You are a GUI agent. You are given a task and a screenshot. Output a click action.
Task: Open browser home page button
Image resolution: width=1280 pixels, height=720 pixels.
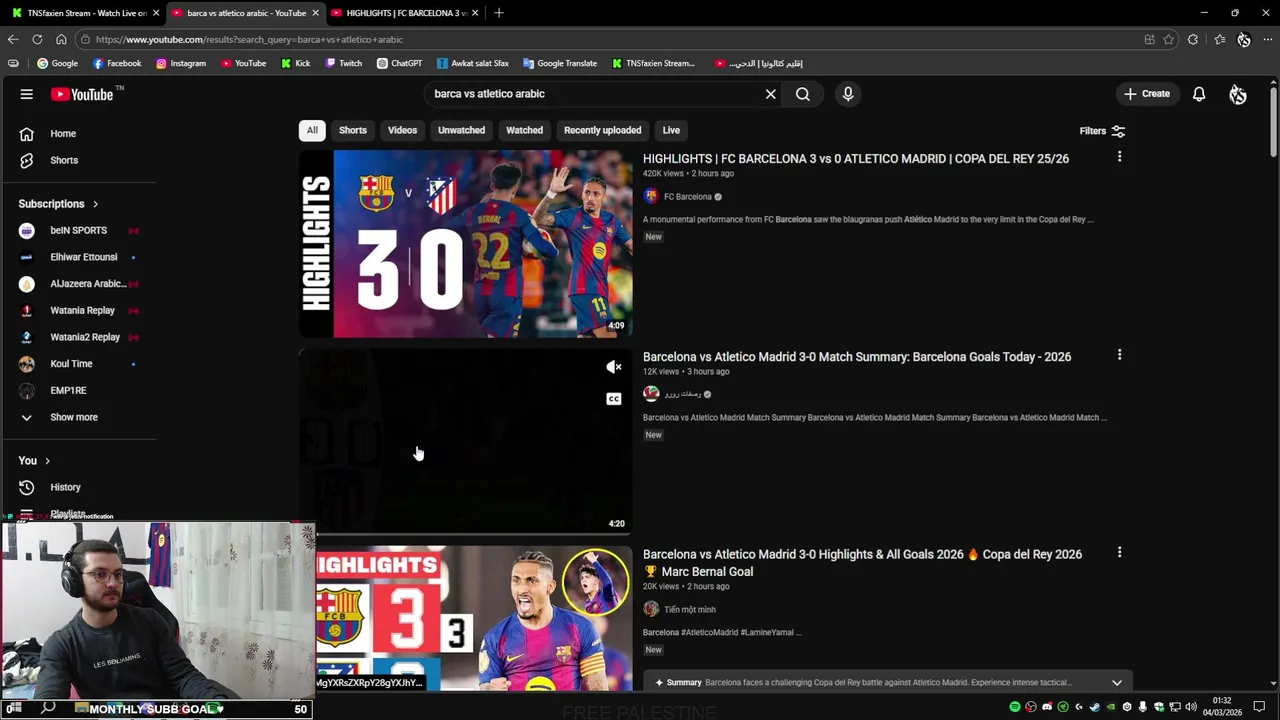[x=61, y=39]
